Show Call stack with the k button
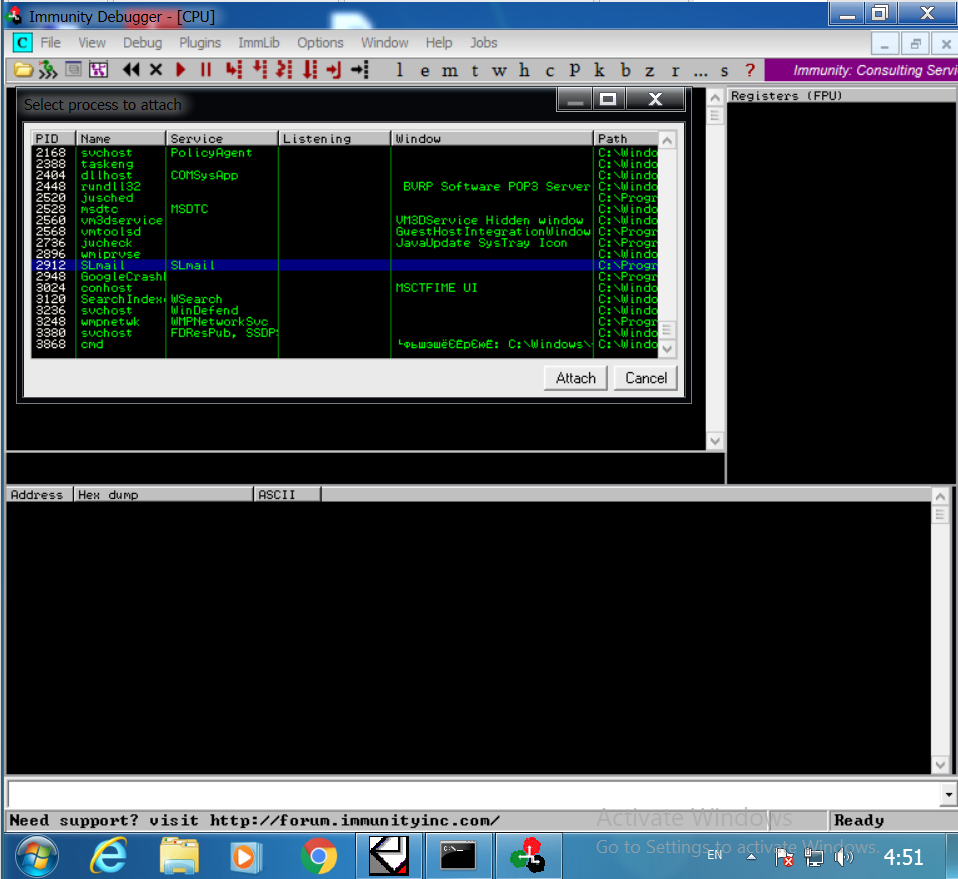The image size is (958, 879). pos(599,70)
